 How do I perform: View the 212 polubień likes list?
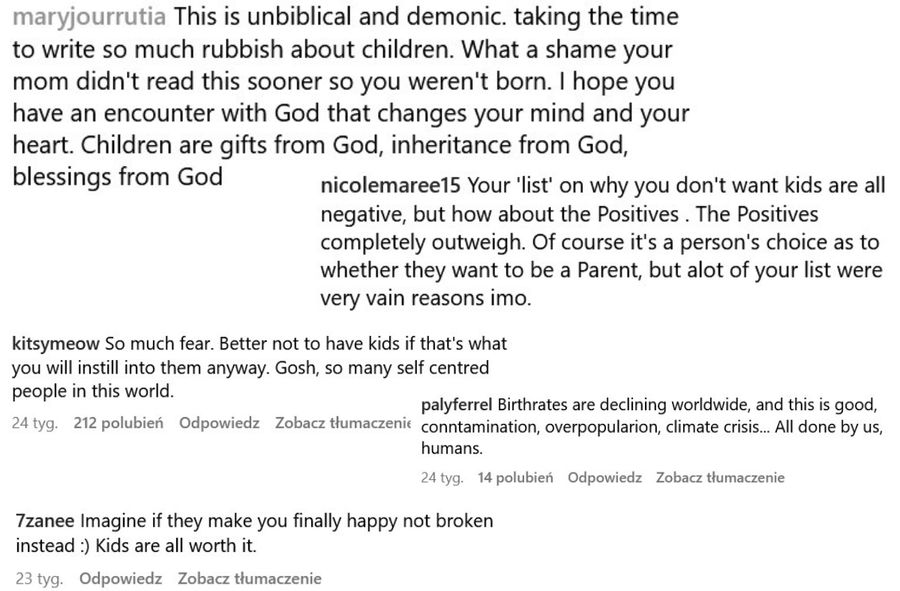click(x=118, y=423)
